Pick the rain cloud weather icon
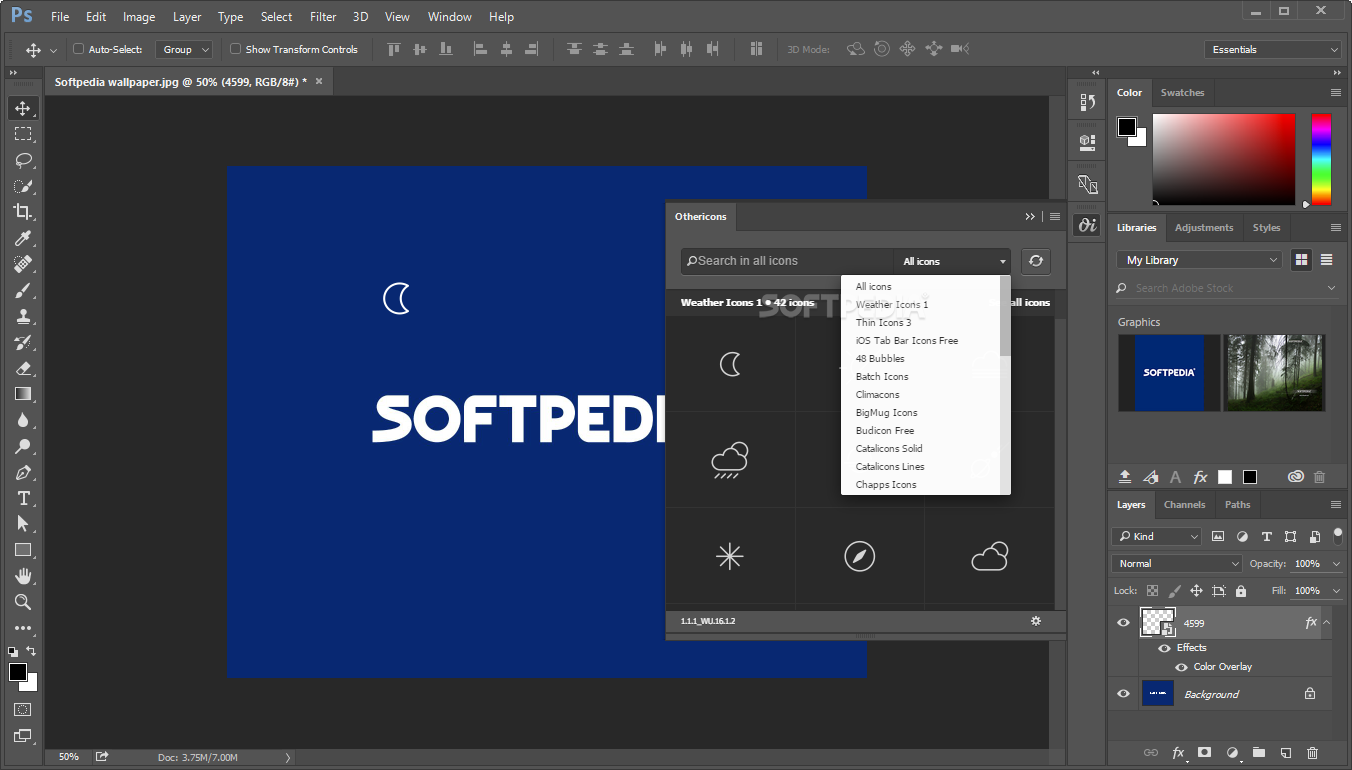 click(x=730, y=461)
